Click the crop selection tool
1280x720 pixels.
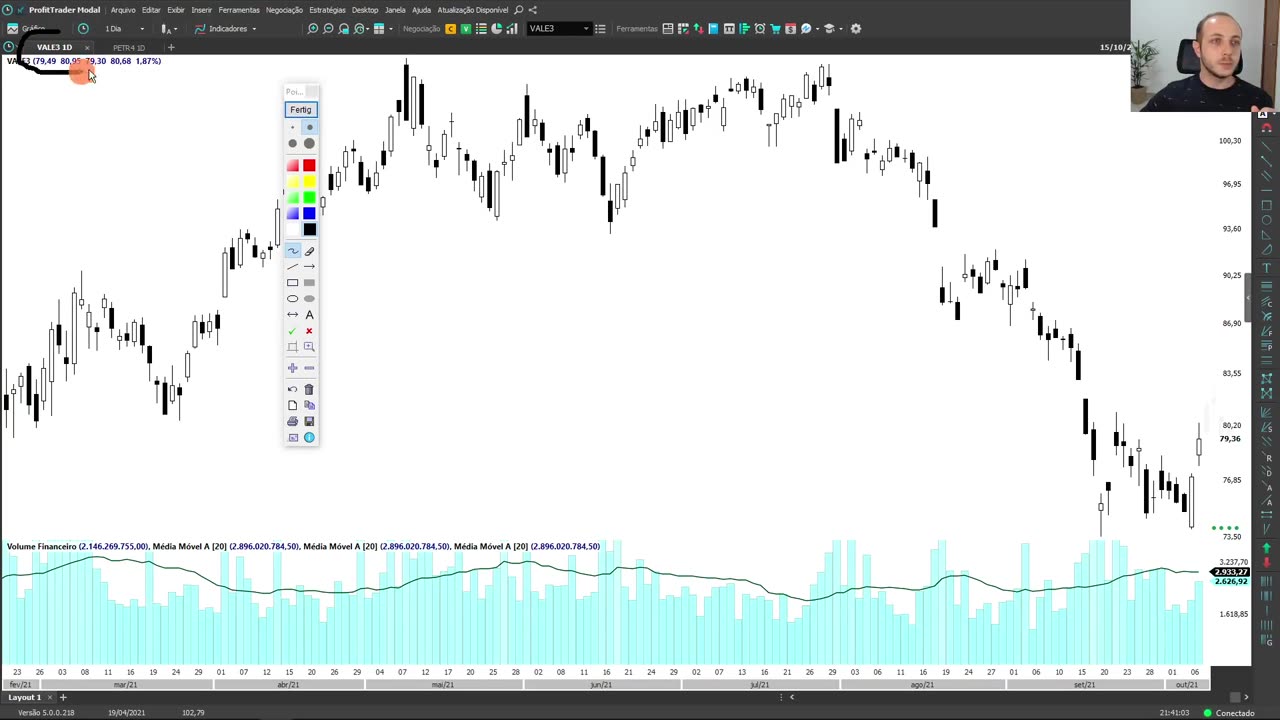click(293, 347)
